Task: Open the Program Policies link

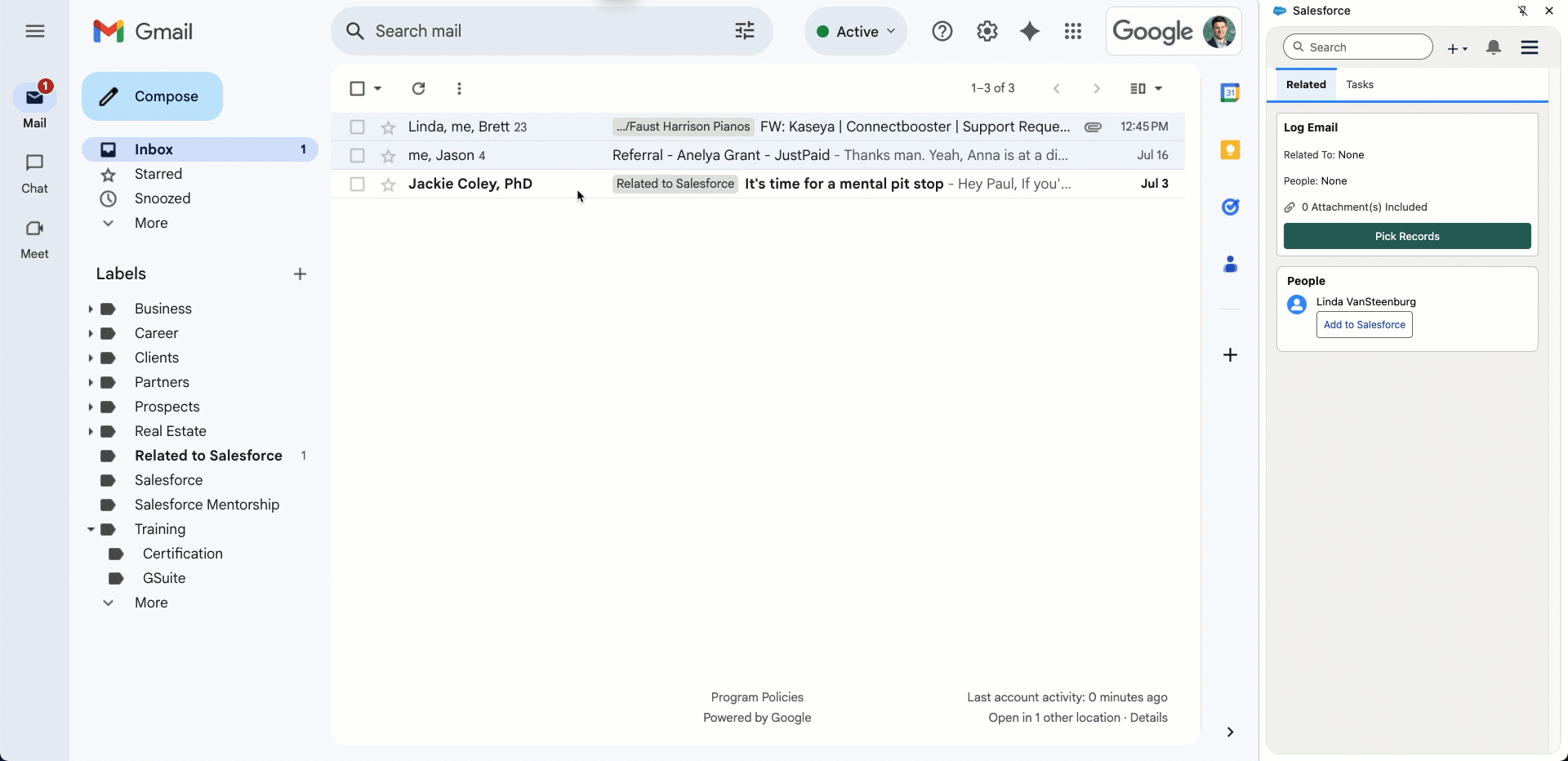Action: pos(757,697)
